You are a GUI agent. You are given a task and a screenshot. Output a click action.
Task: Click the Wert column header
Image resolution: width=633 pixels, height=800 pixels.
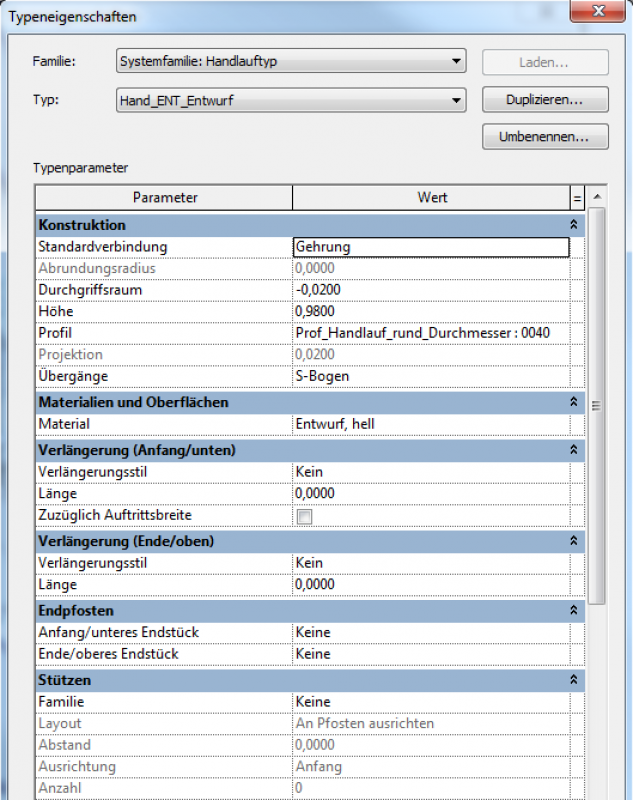[x=431, y=198]
